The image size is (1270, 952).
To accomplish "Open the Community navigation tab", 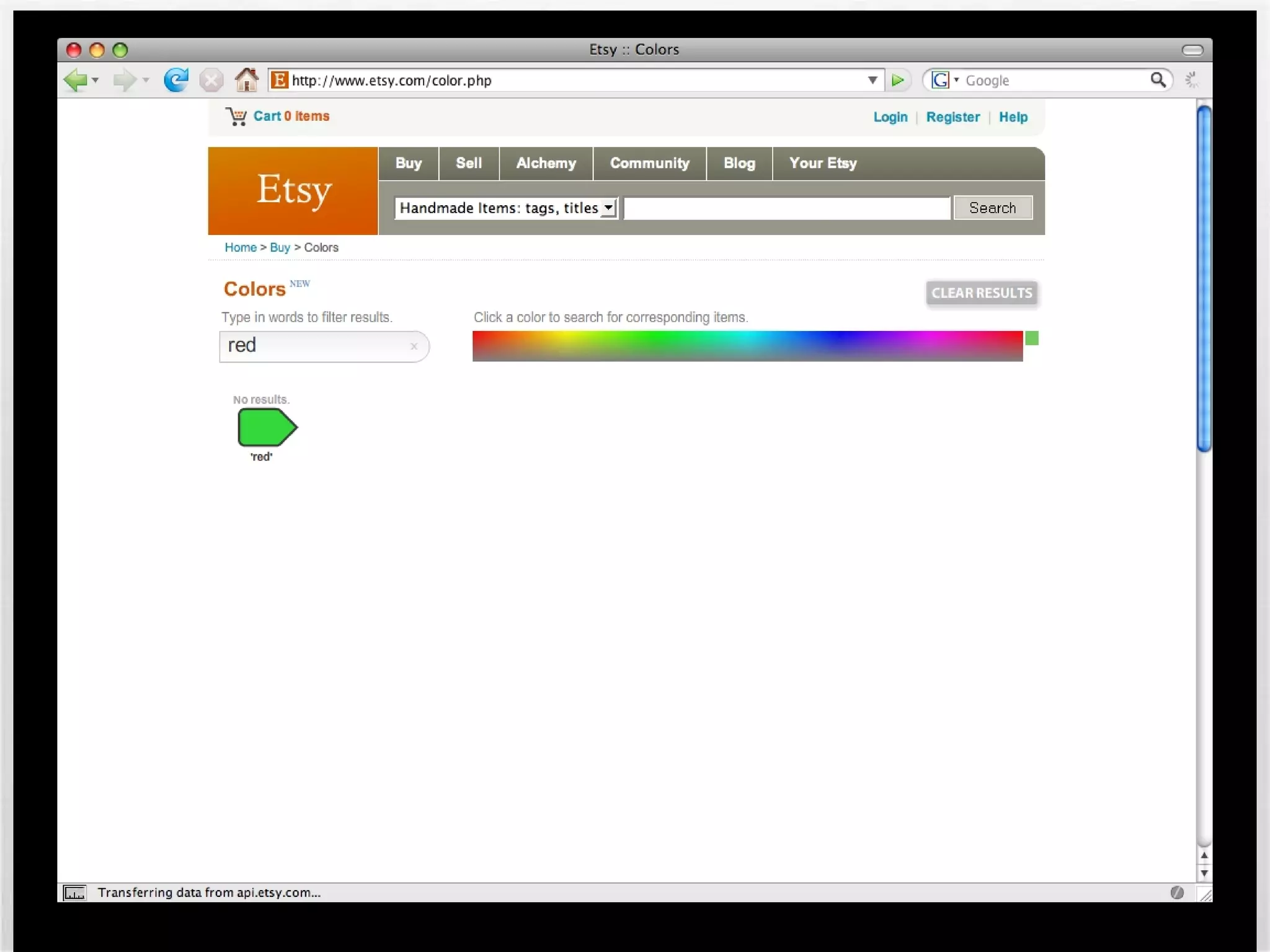I will pyautogui.click(x=649, y=164).
